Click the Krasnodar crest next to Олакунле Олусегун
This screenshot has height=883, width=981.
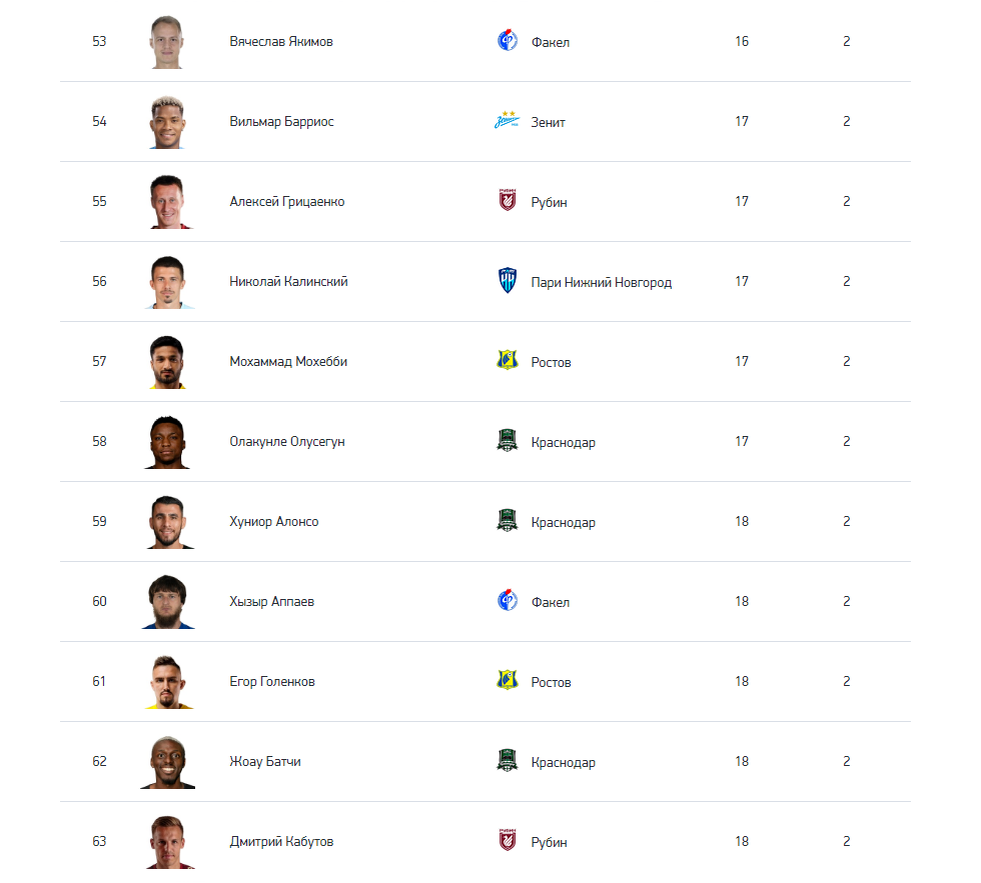[x=507, y=441]
